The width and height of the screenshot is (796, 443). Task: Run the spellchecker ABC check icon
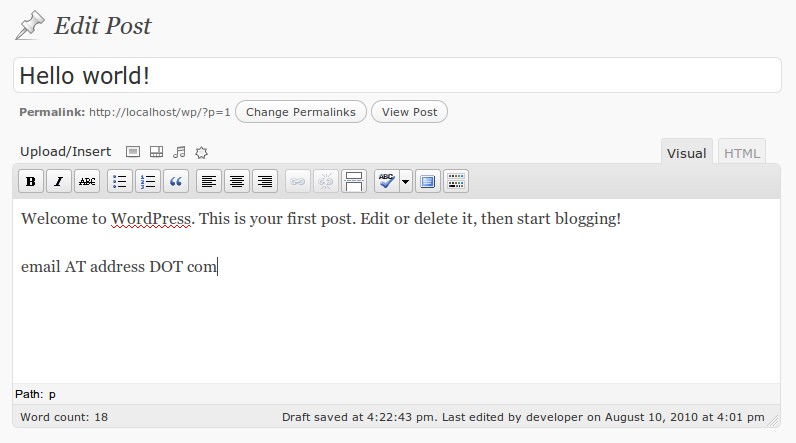386,181
